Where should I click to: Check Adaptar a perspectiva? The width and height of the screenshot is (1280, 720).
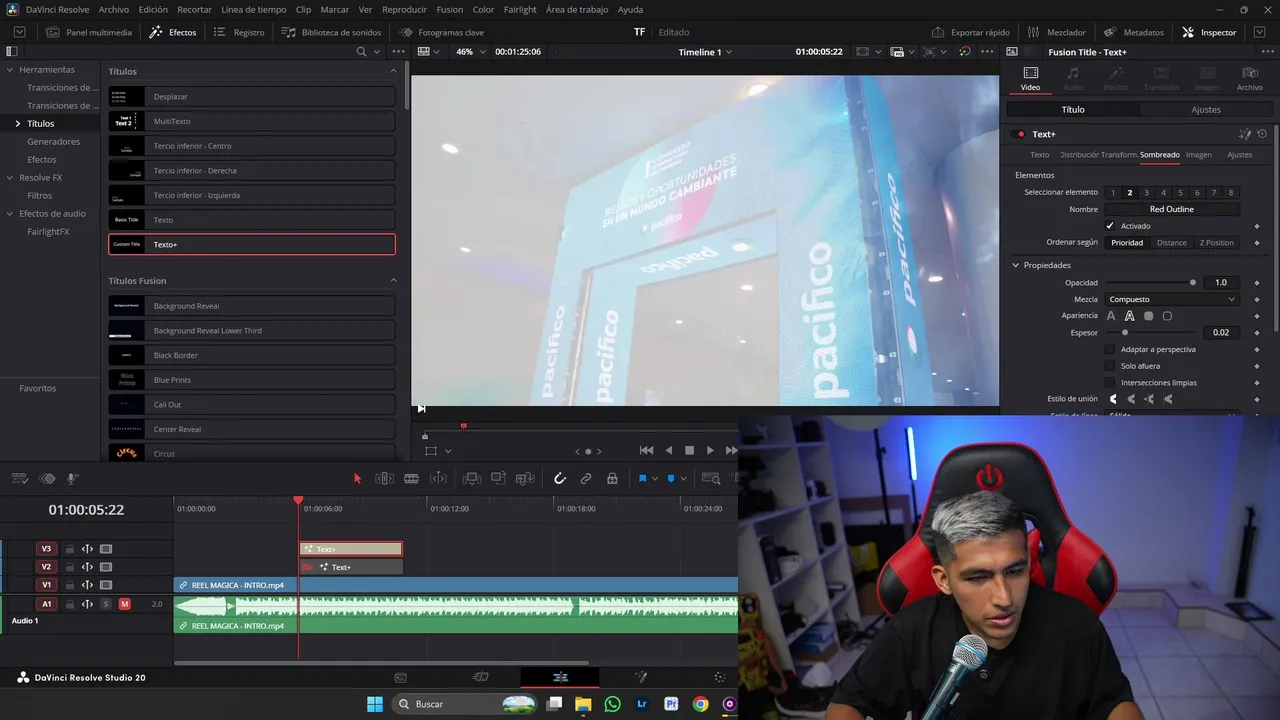click(1109, 349)
